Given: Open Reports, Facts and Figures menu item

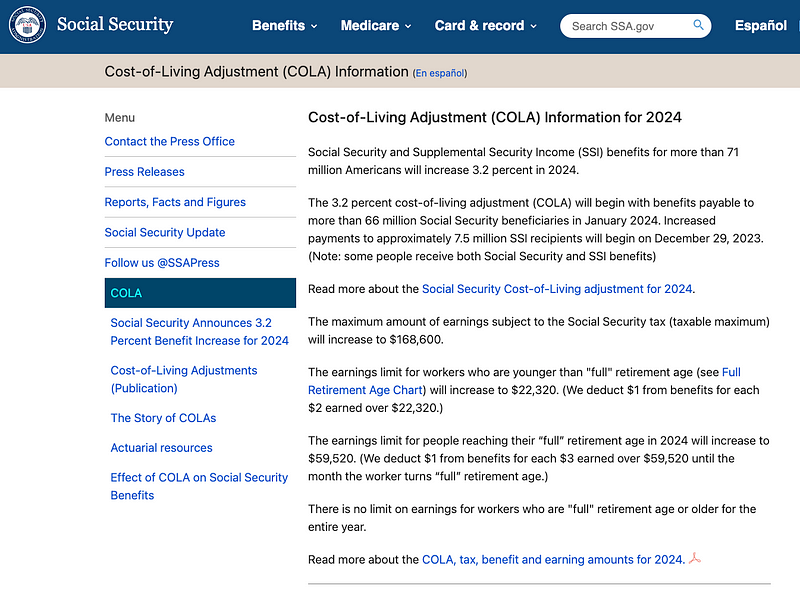Looking at the screenshot, I should click(x=175, y=202).
